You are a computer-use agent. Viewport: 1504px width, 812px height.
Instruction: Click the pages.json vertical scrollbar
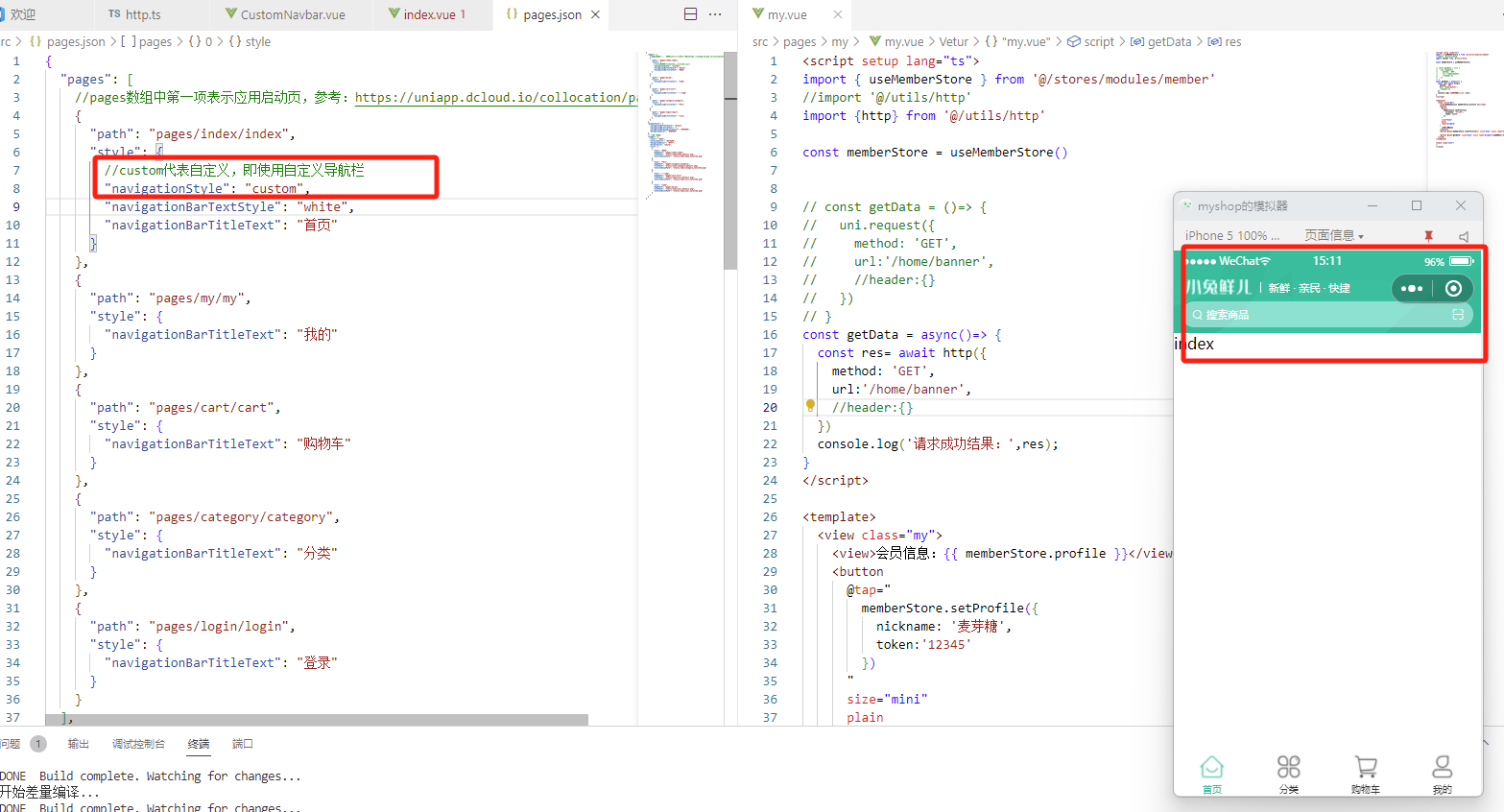729,163
